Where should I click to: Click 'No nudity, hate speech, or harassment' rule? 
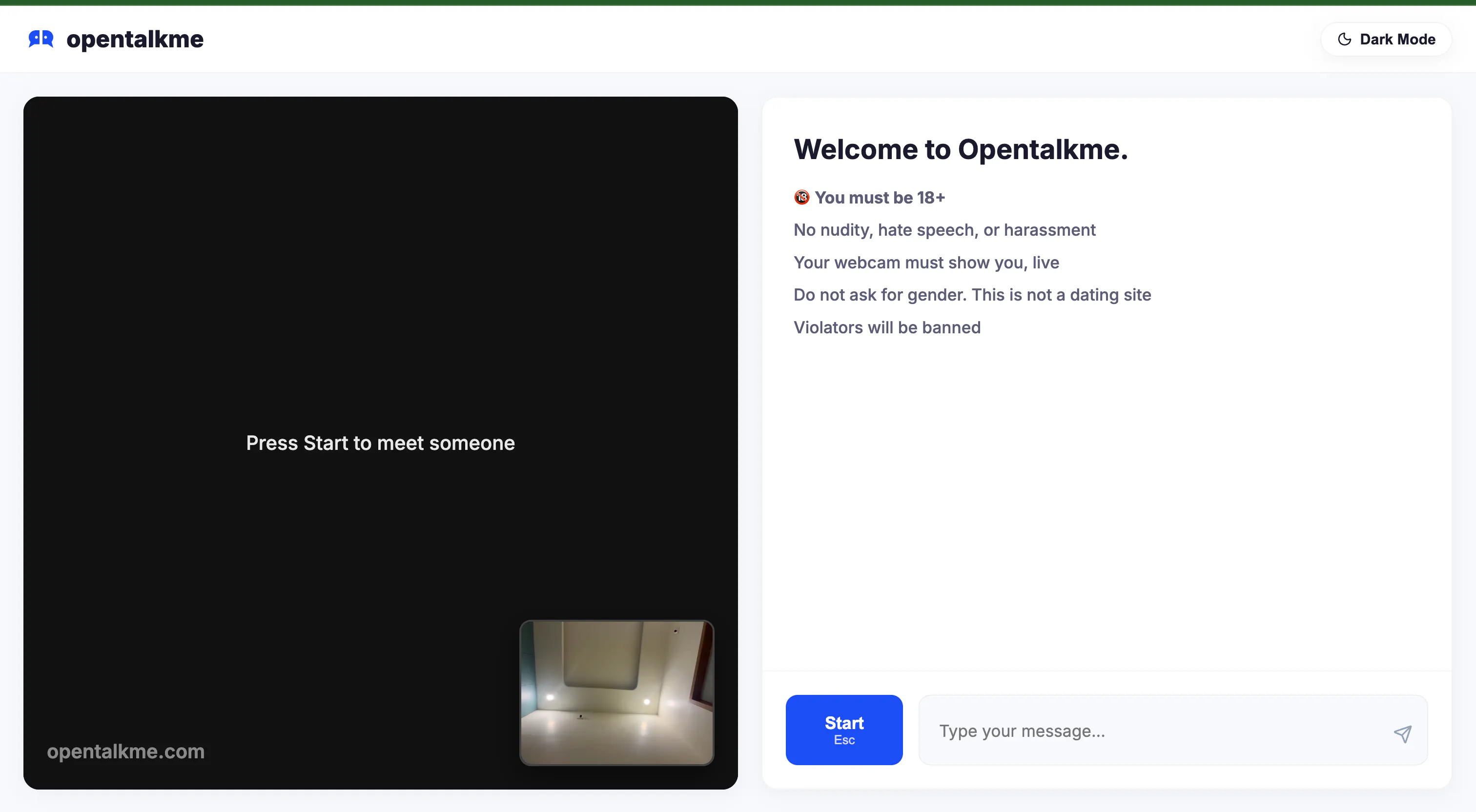point(944,230)
